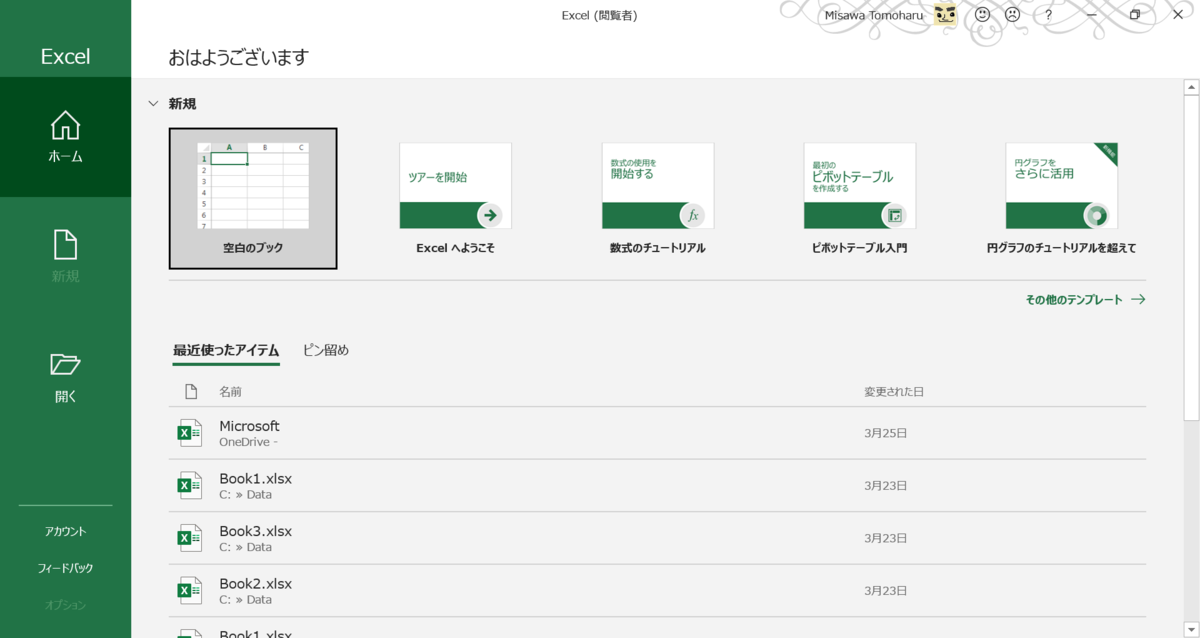Collapse the 新規 section chevron
Image resolution: width=1200 pixels, height=638 pixels.
[x=153, y=103]
